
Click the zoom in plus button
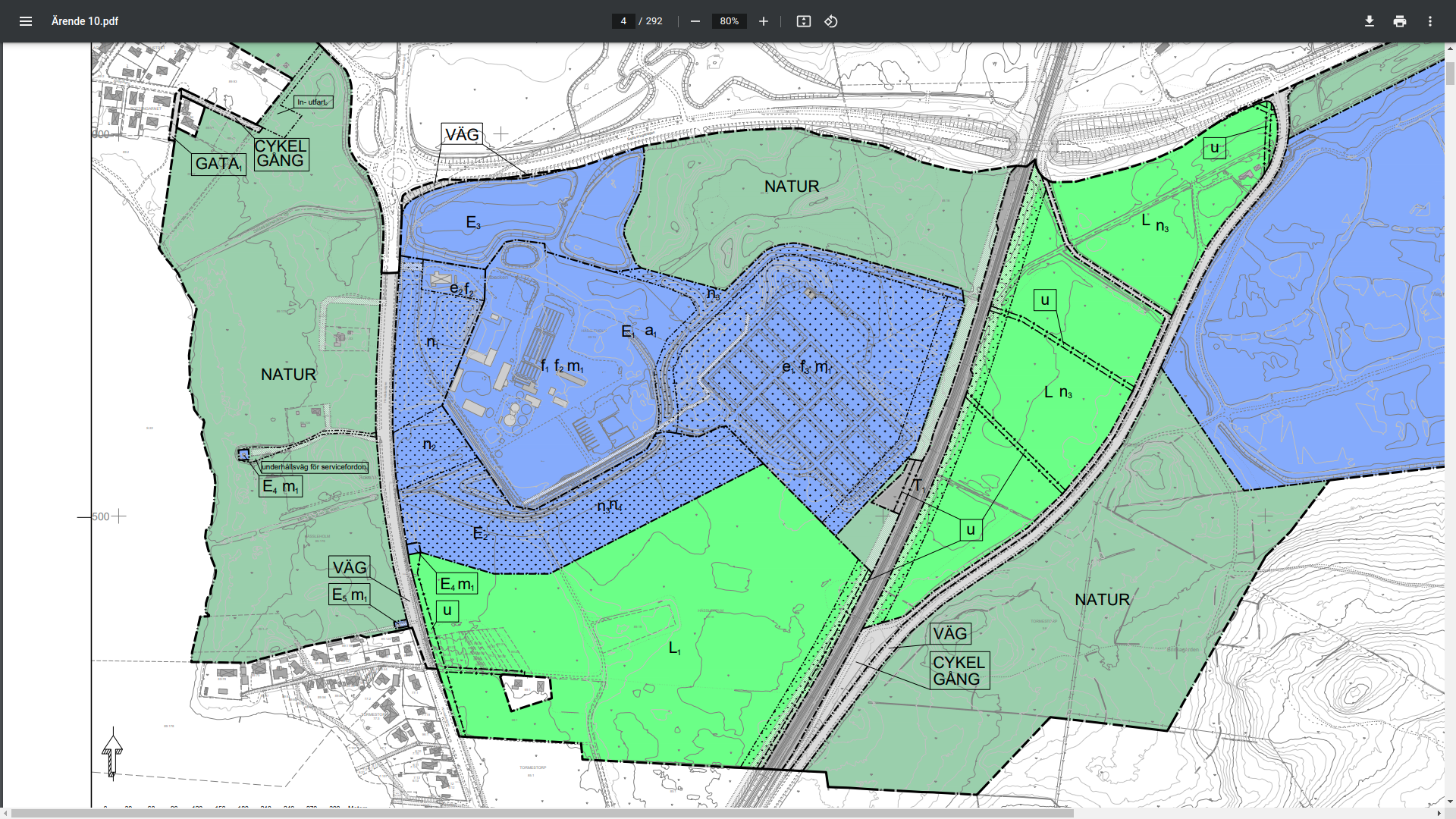click(764, 21)
